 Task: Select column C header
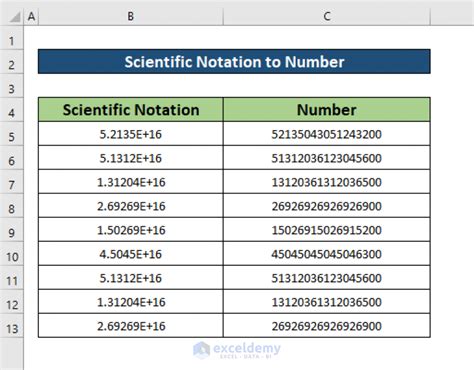pyautogui.click(x=327, y=16)
